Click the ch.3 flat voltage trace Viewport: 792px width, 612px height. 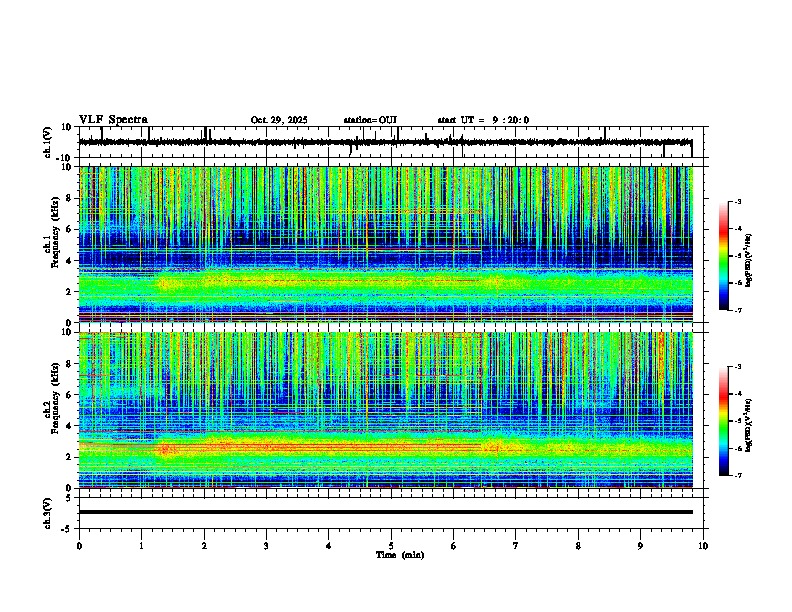(385, 512)
